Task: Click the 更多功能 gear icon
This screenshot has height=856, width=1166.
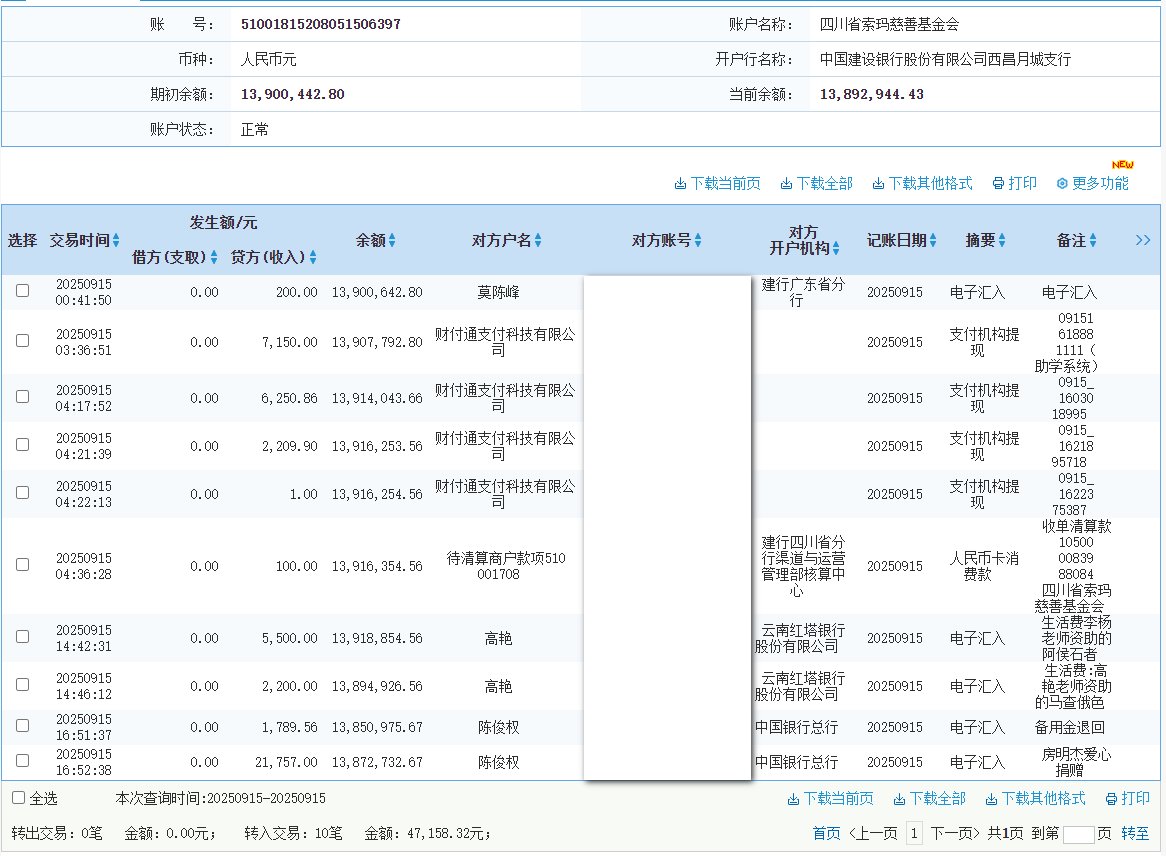Action: pyautogui.click(x=1062, y=184)
